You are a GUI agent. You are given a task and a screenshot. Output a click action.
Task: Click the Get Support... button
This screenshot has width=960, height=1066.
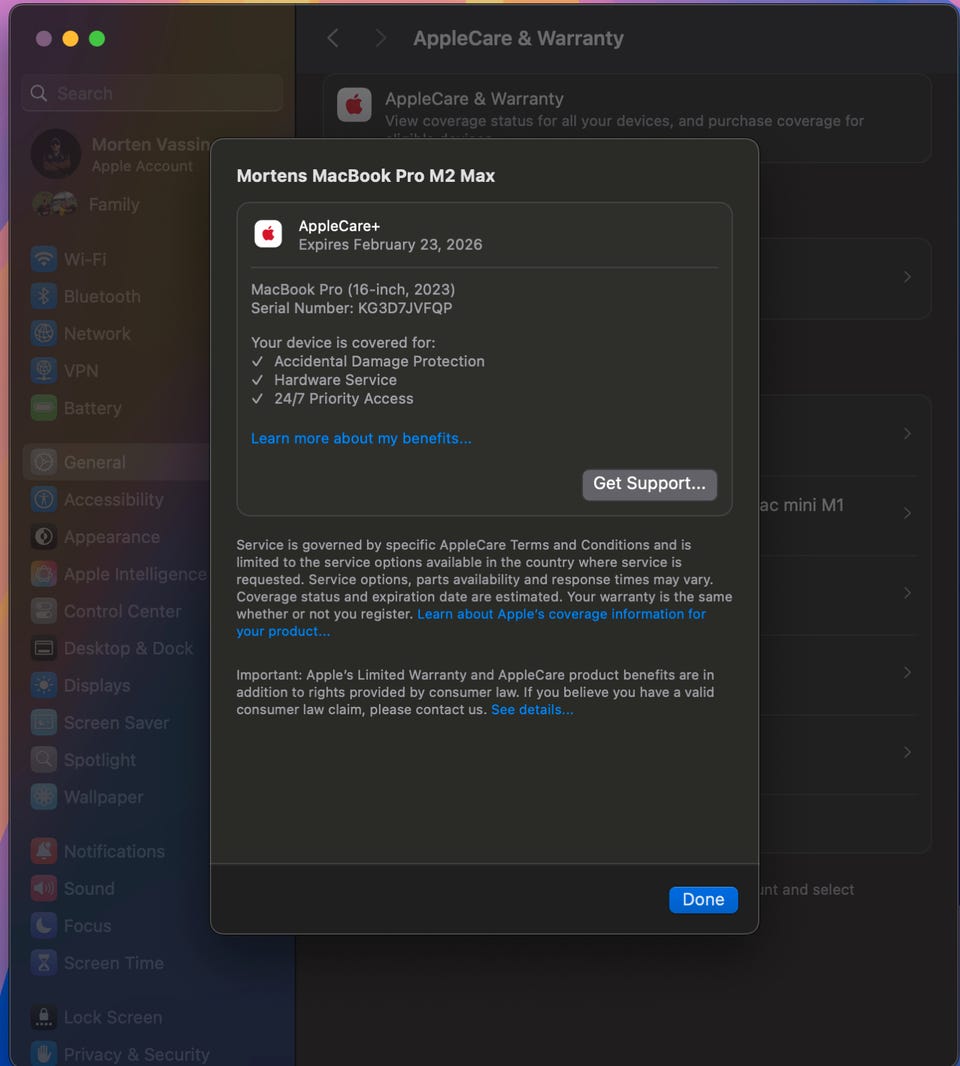(649, 484)
